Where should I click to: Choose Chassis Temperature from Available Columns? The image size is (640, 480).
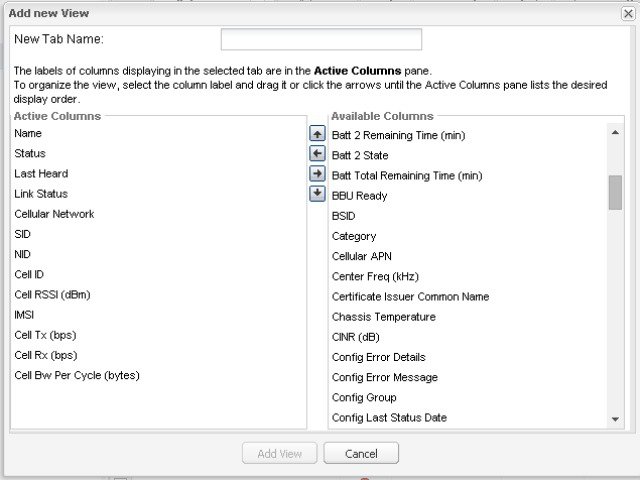(x=383, y=317)
